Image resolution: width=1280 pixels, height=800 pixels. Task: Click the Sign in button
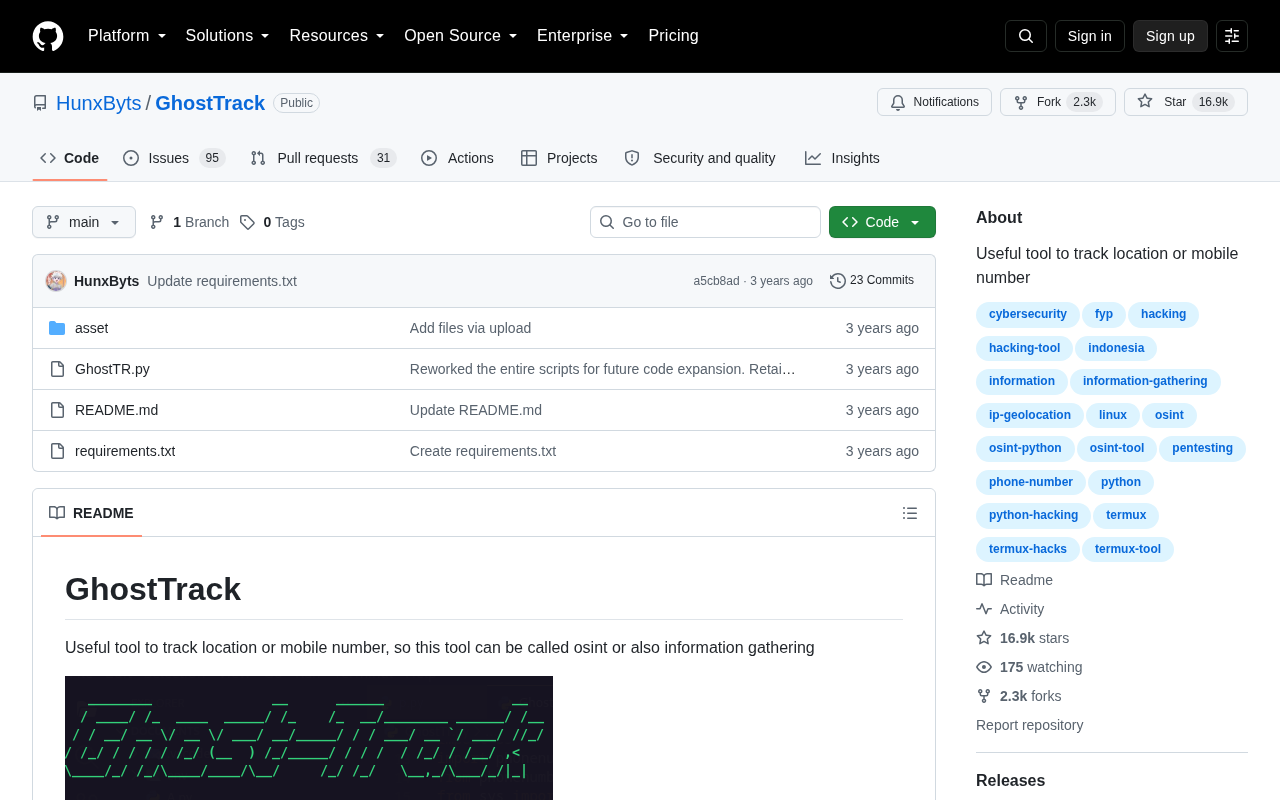coord(1090,36)
